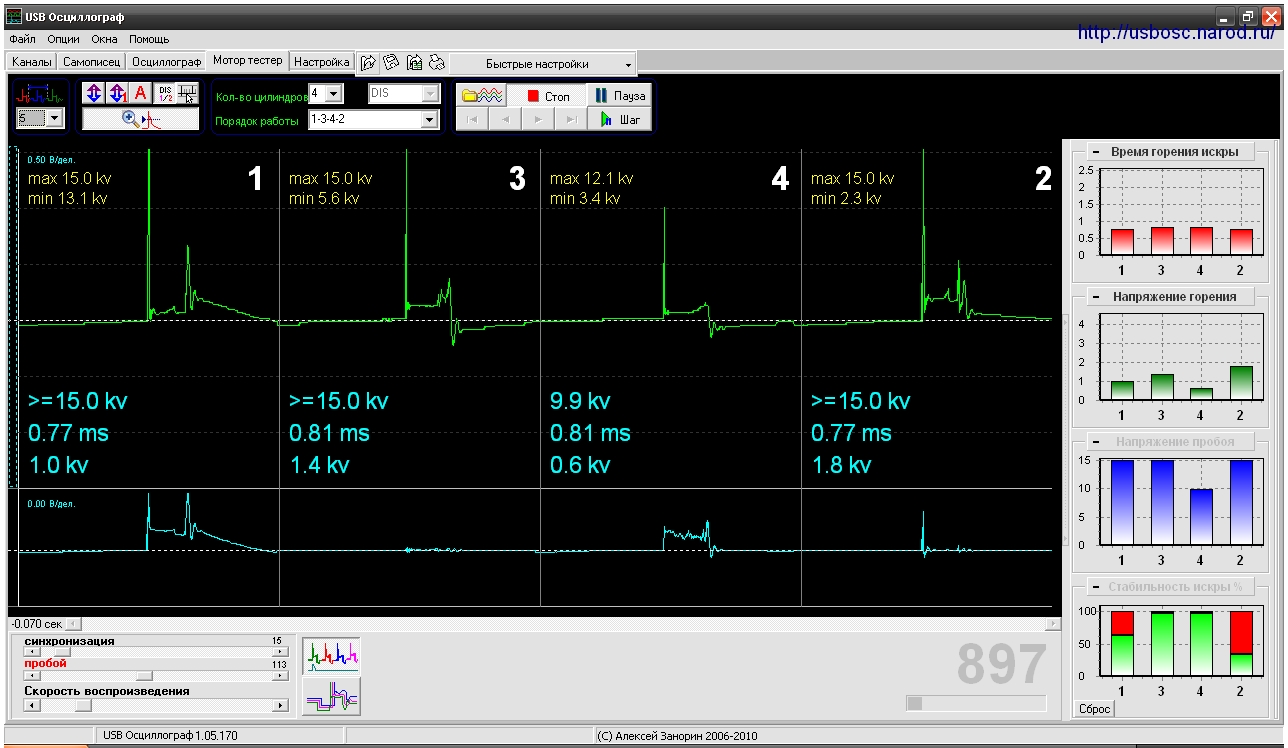Viewport: 1288px width, 748px height.
Task: Select sequential colored cylinders view icon
Action: coord(332,655)
